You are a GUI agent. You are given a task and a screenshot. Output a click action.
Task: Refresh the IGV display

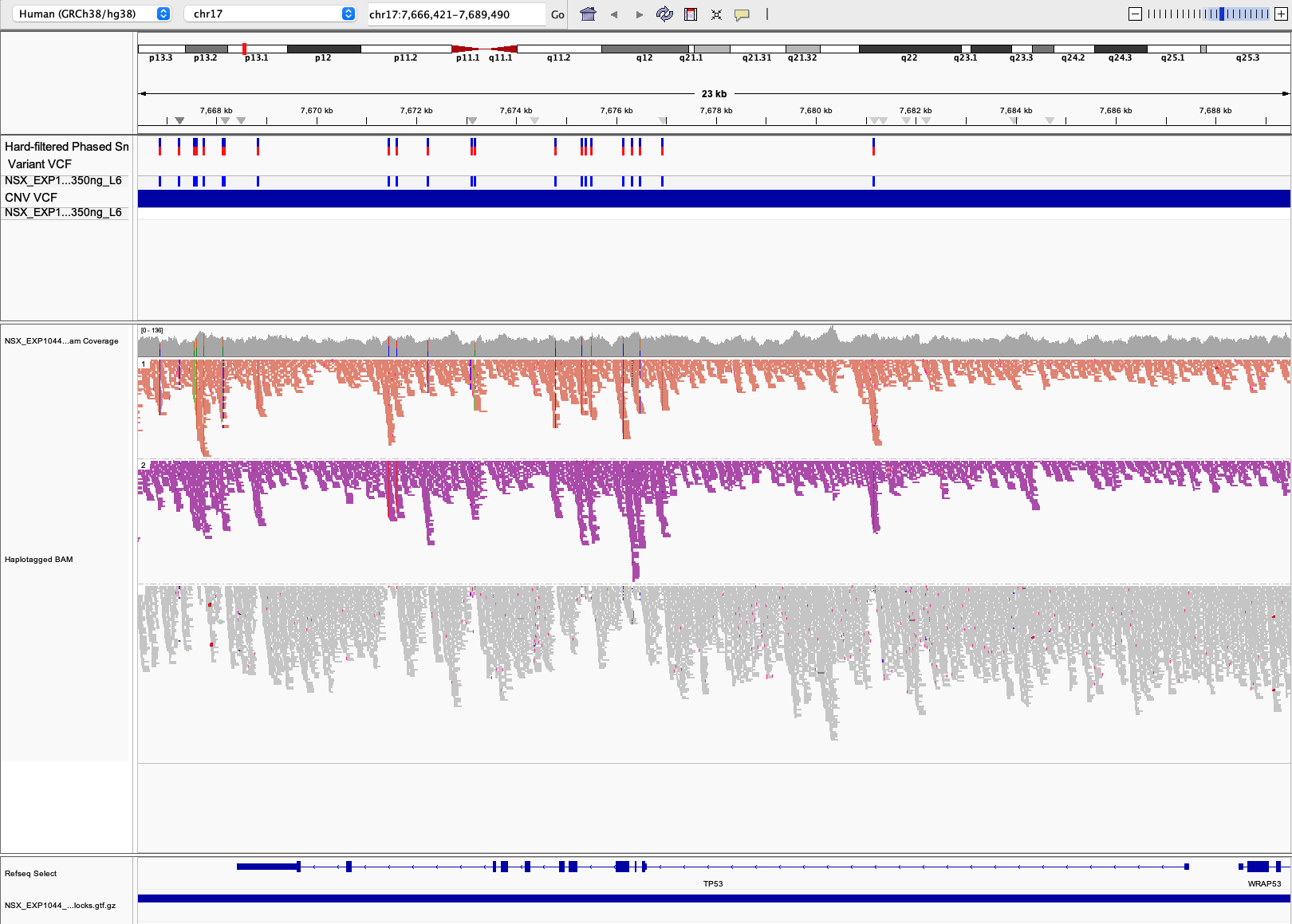click(x=664, y=14)
